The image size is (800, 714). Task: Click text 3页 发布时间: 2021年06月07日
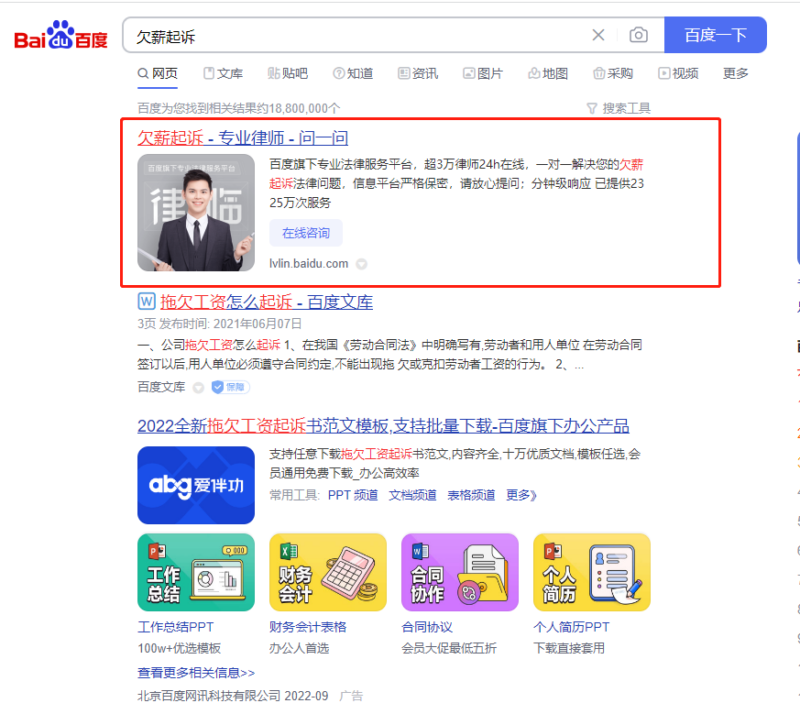tap(219, 324)
